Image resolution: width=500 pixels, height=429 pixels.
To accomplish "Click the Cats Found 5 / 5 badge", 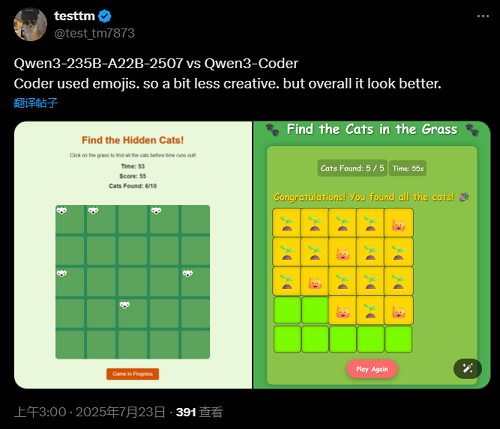I will click(352, 168).
